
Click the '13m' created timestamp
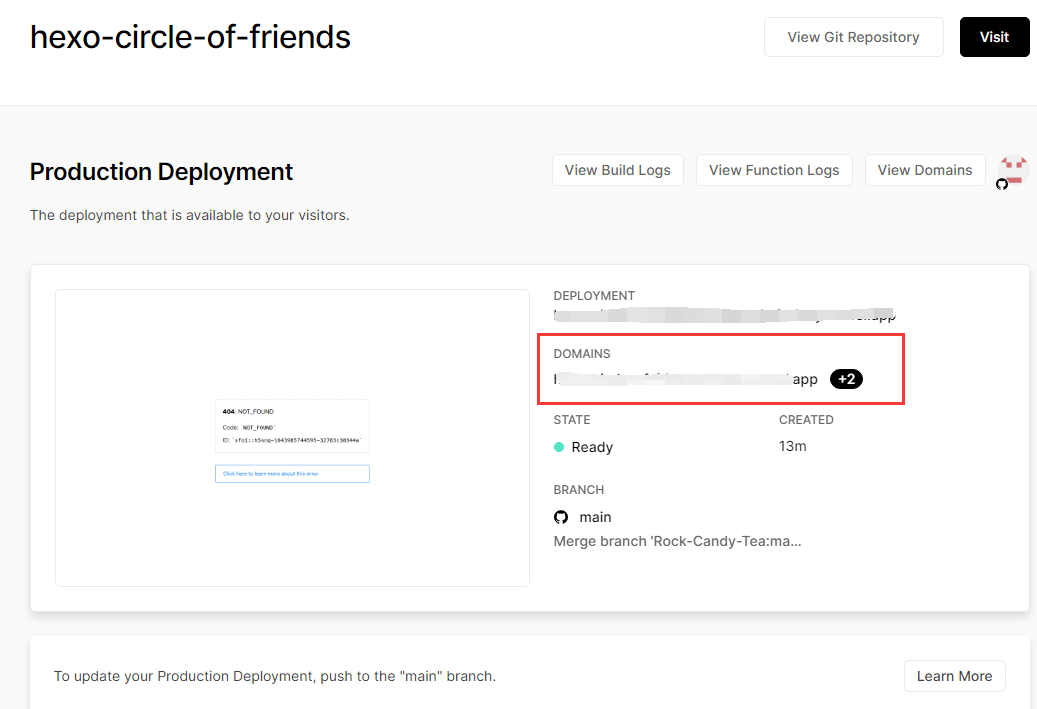click(x=792, y=446)
